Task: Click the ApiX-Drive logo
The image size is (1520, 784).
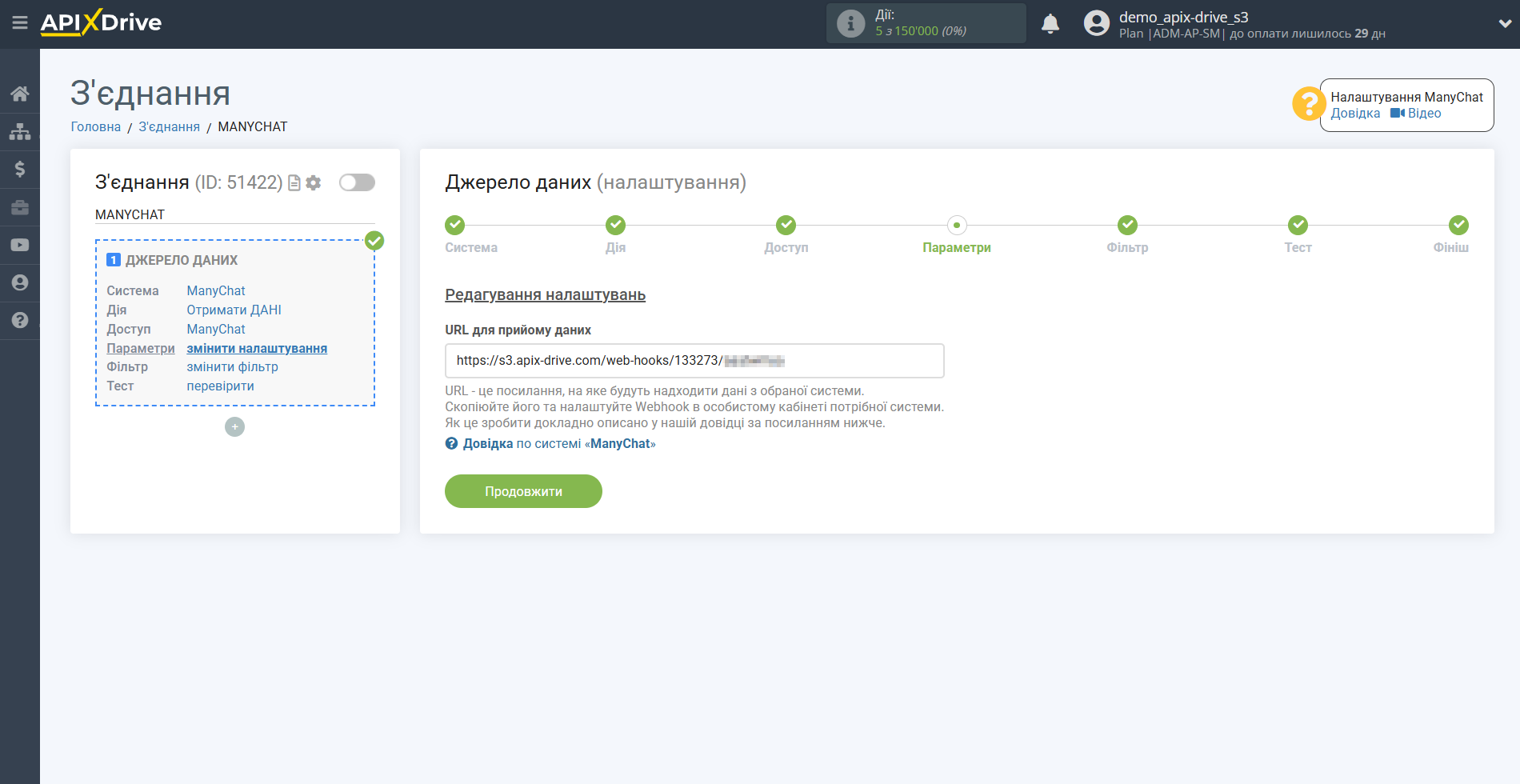Action: point(101,22)
